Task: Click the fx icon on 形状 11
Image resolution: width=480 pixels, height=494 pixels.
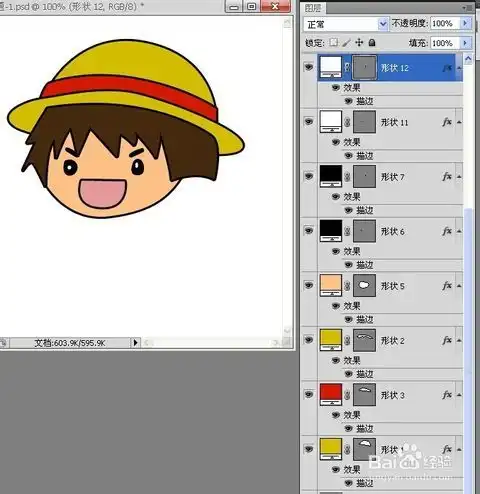Action: (x=447, y=122)
